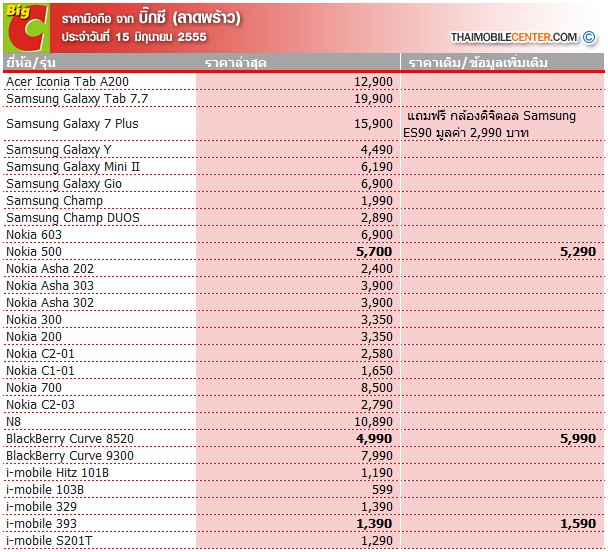Select Samsung Galaxy 7 Plus model name

point(72,124)
